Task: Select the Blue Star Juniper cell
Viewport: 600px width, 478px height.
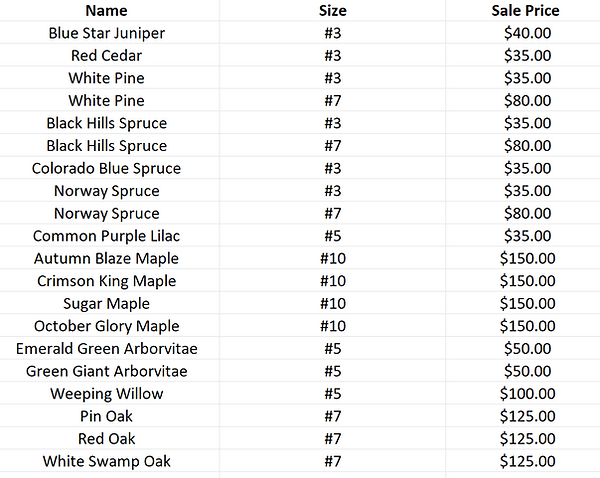Action: 106,33
